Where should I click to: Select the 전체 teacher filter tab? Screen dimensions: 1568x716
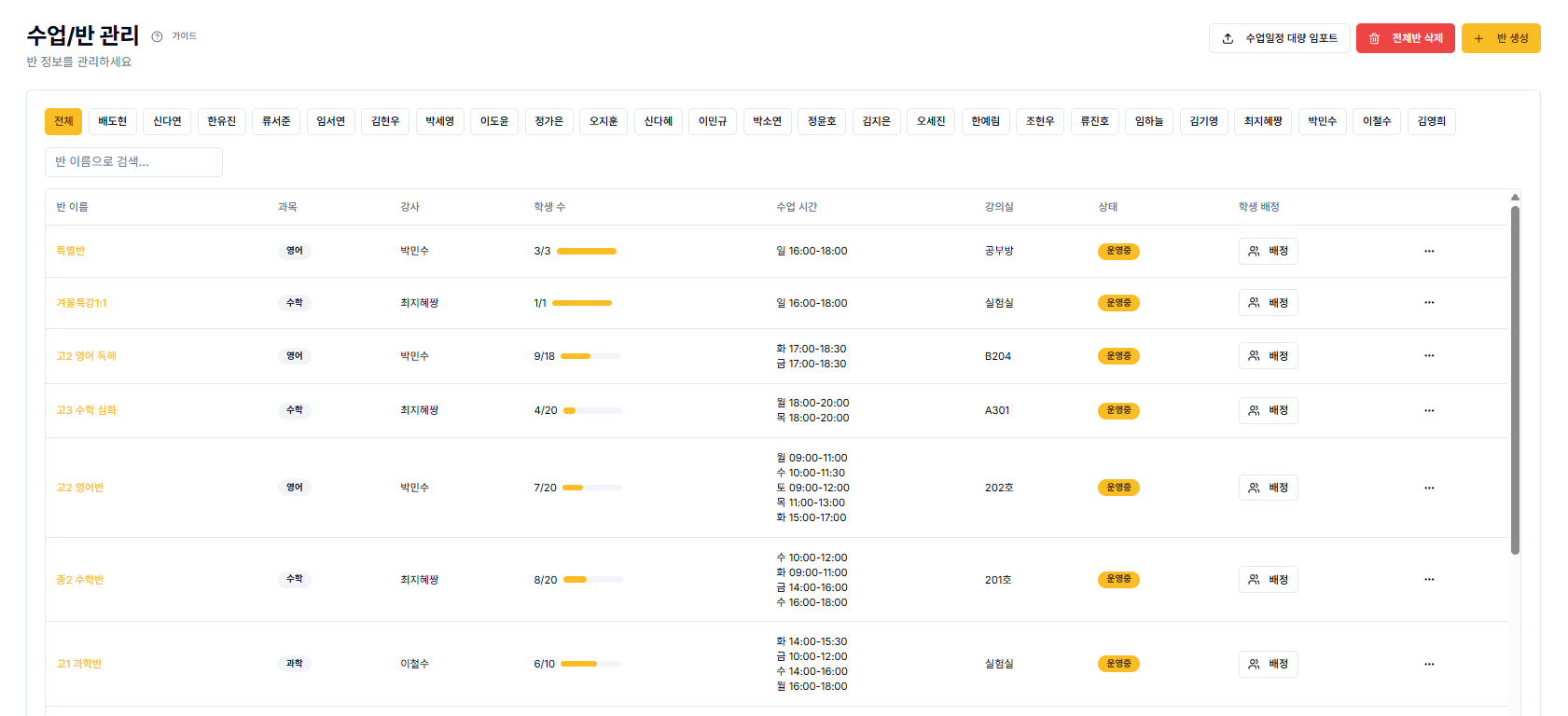(x=63, y=121)
